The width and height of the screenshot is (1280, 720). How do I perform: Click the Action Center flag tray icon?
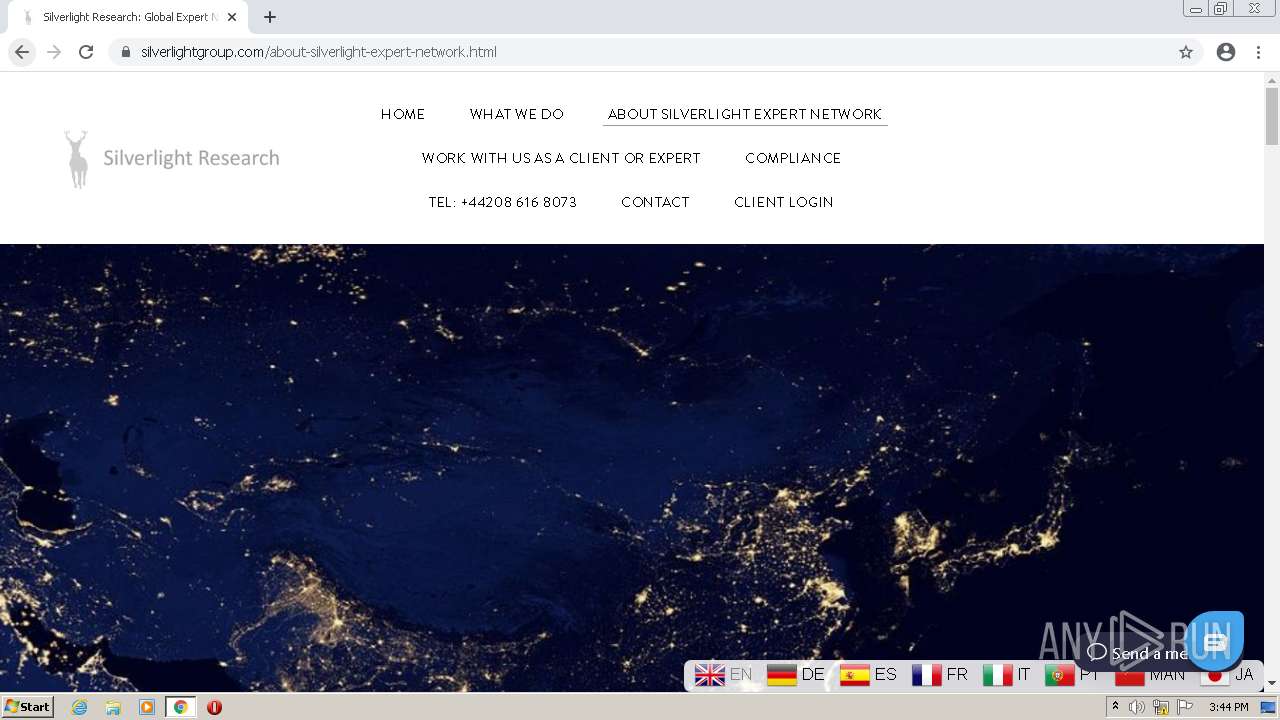(1185, 707)
